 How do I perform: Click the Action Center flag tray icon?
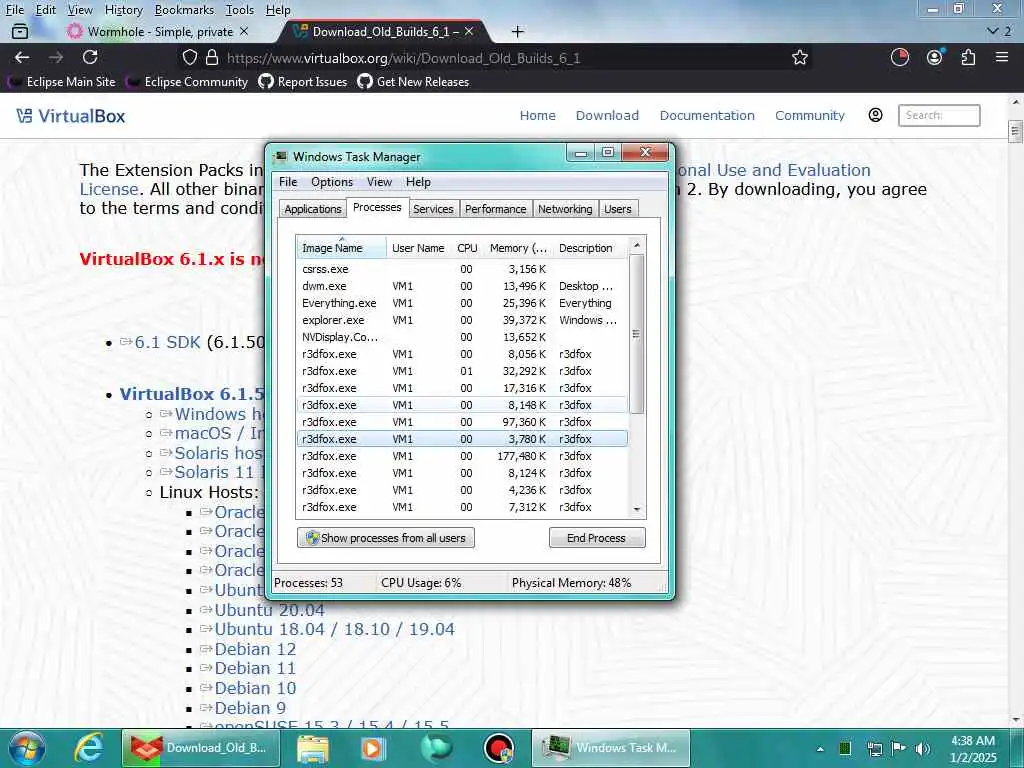[899, 749]
